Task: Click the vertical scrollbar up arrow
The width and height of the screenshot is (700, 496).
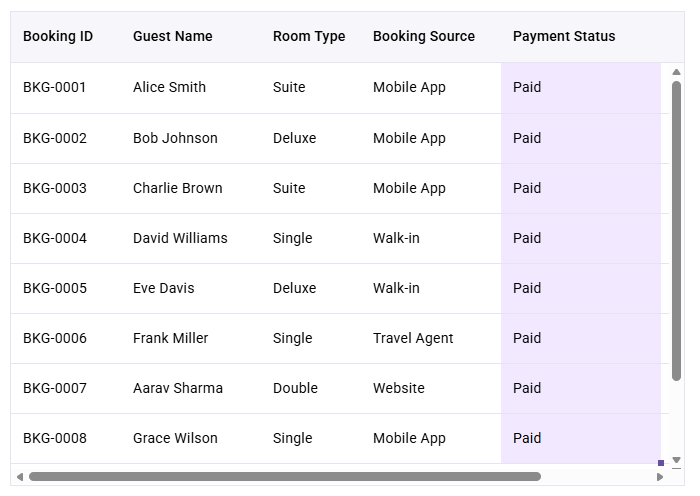Action: click(676, 72)
